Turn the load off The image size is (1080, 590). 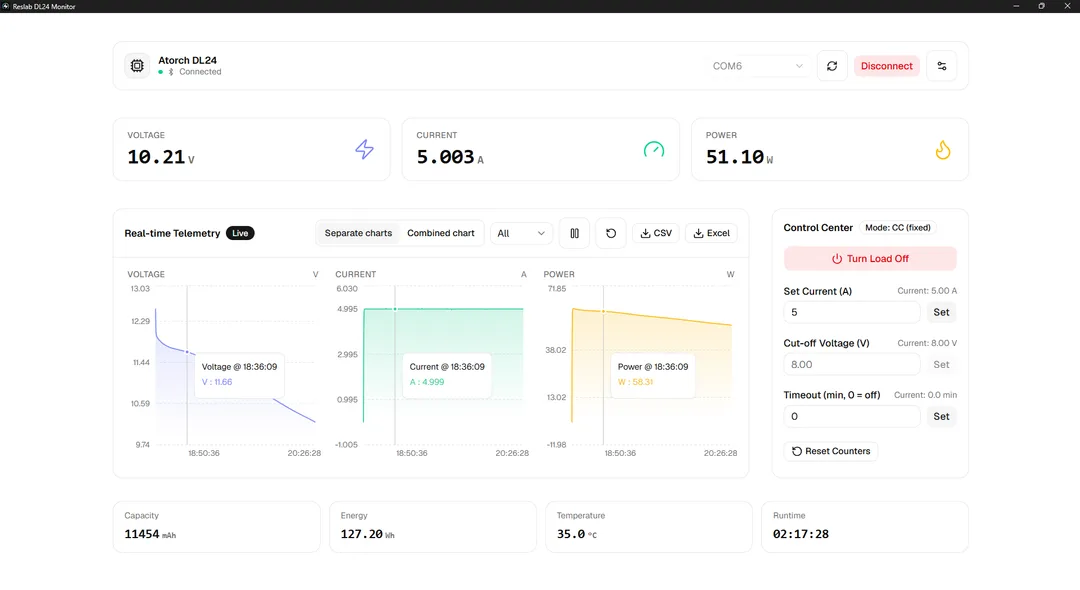[870, 259]
